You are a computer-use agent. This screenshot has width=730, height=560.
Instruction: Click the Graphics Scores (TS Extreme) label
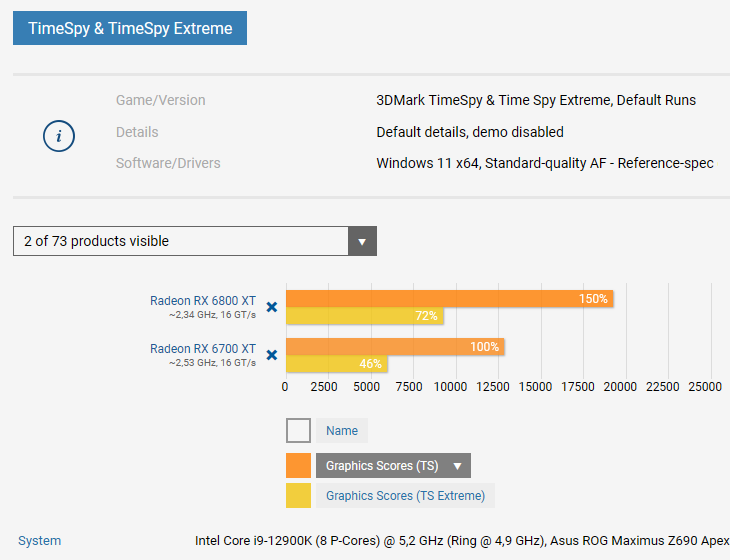(x=405, y=496)
